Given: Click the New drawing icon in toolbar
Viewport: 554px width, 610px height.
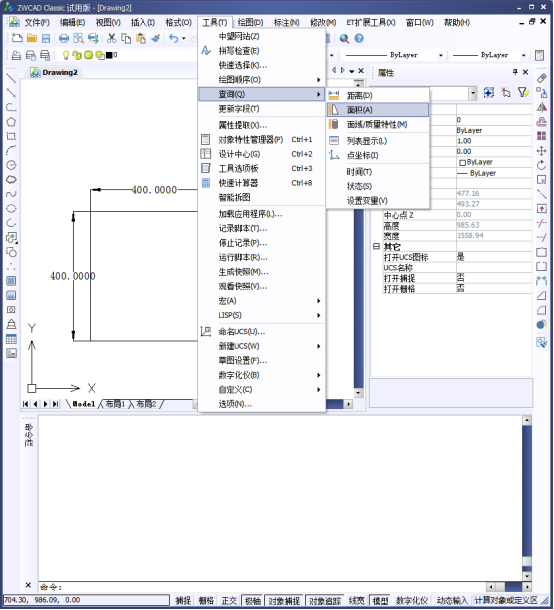Looking at the screenshot, I should (17, 38).
